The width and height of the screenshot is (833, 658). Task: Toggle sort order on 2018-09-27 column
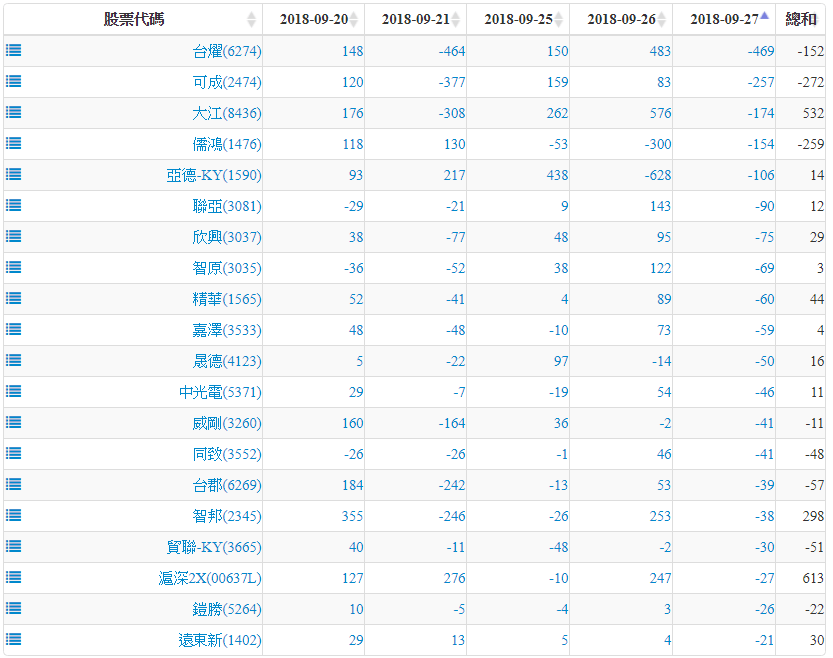[x=723, y=19]
